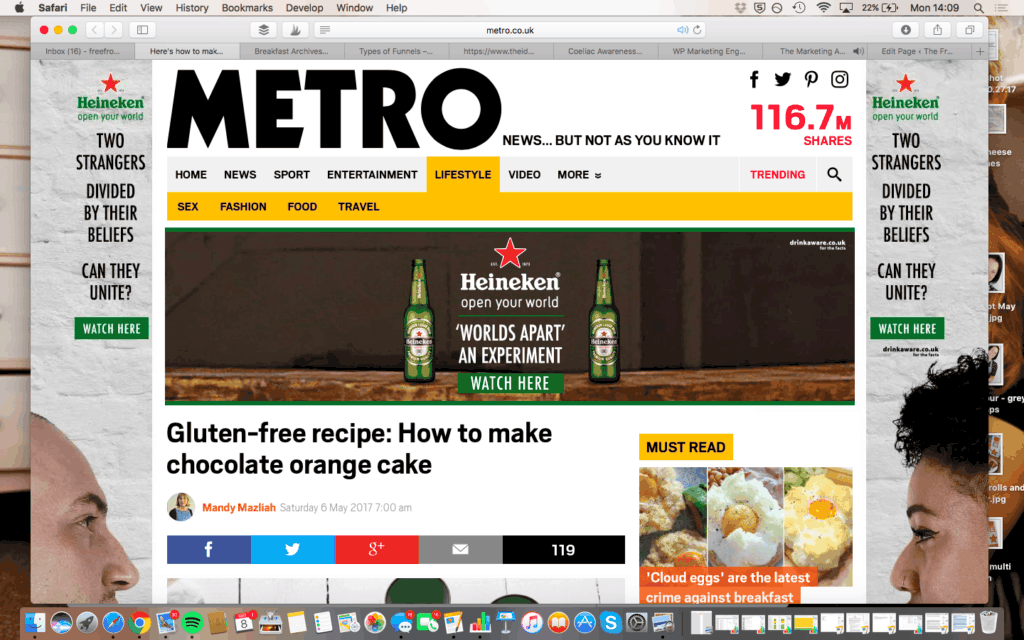This screenshot has height=640, width=1024.
Task: Open the VIDEO section
Action: pyautogui.click(x=524, y=174)
